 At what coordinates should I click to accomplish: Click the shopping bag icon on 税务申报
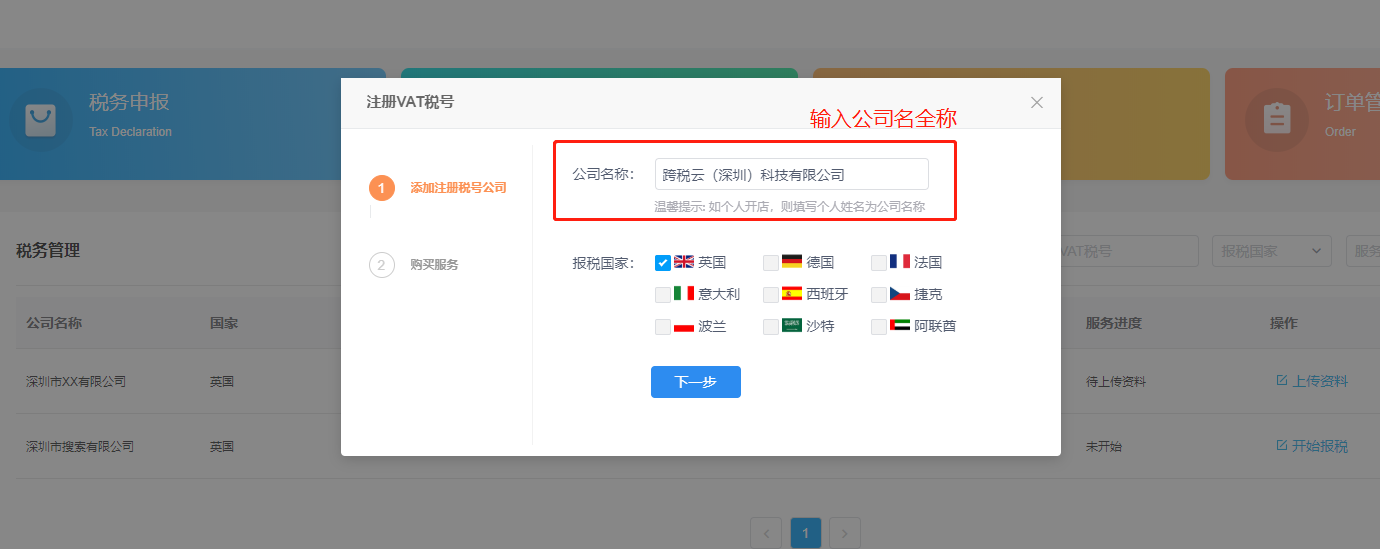pos(40,120)
